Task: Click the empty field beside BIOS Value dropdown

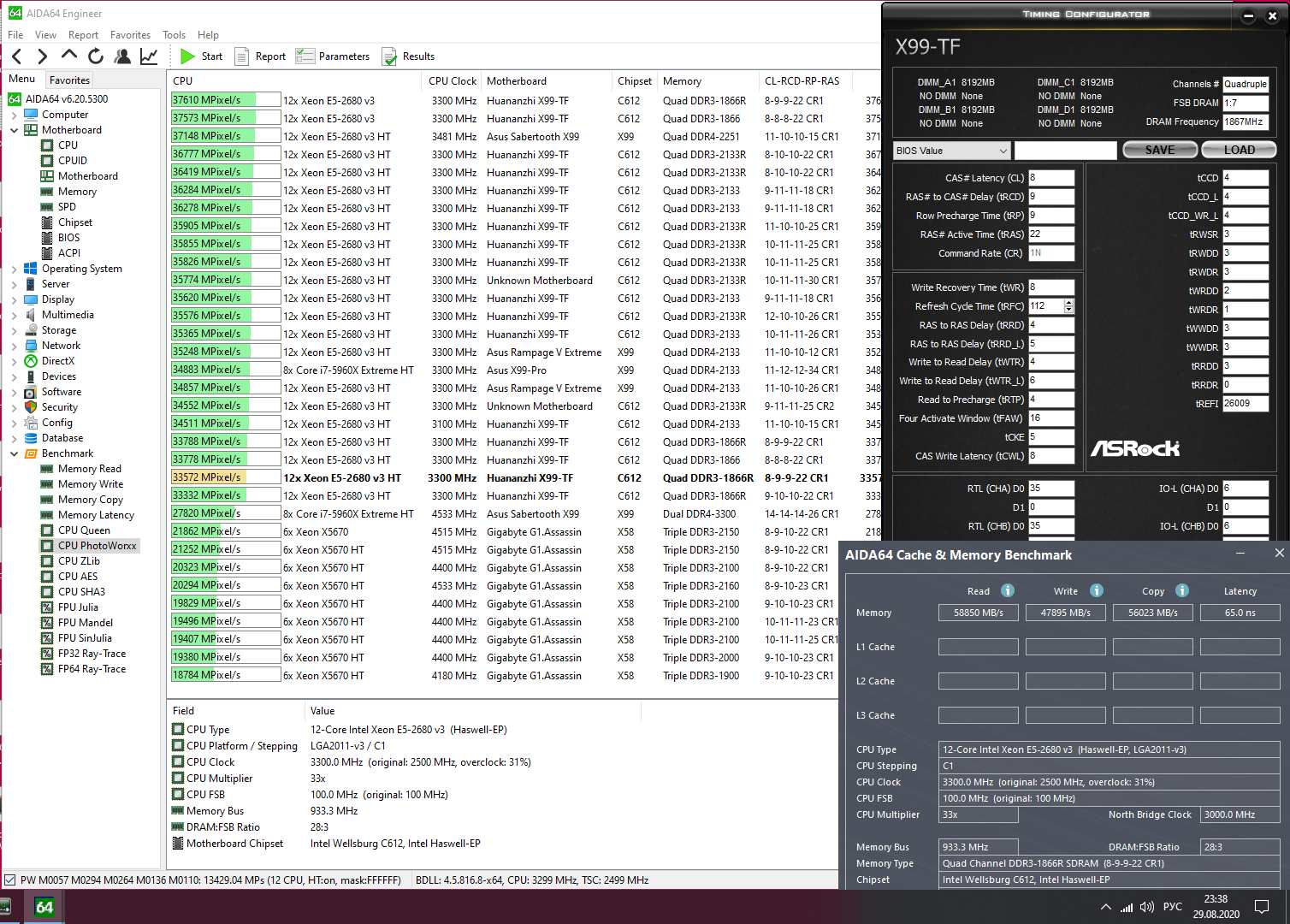Action: (1066, 151)
